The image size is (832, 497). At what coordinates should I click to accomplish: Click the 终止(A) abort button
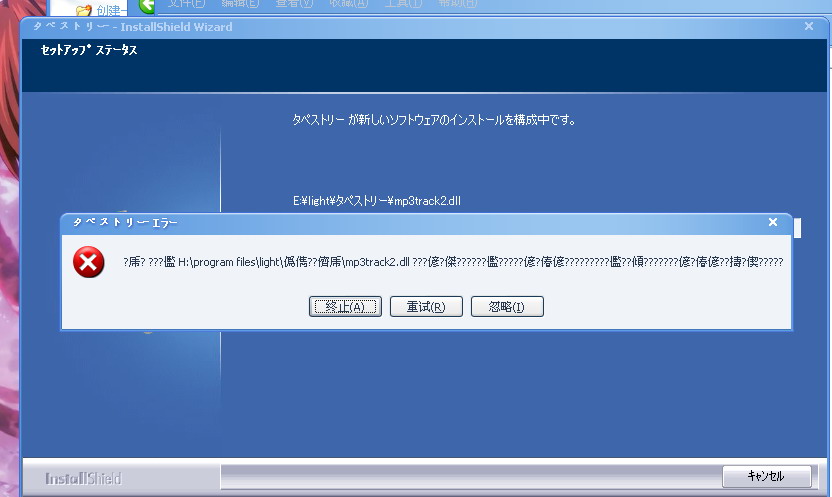(345, 307)
